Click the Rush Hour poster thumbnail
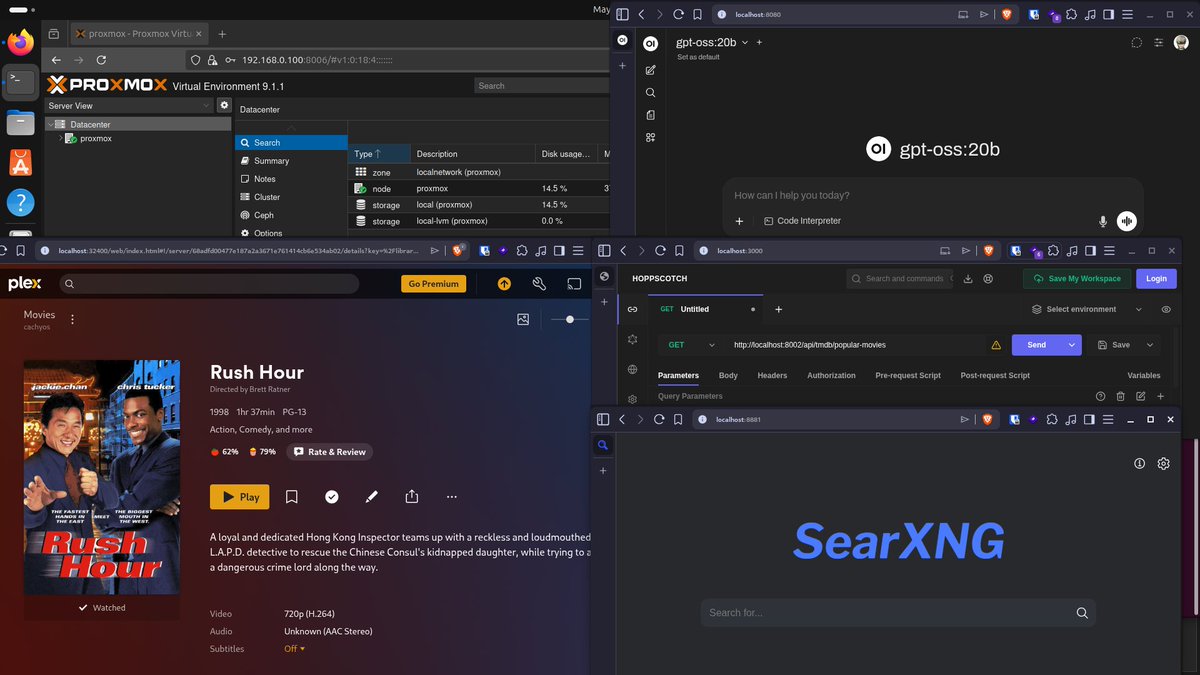Image resolution: width=1200 pixels, height=675 pixels. tap(102, 478)
